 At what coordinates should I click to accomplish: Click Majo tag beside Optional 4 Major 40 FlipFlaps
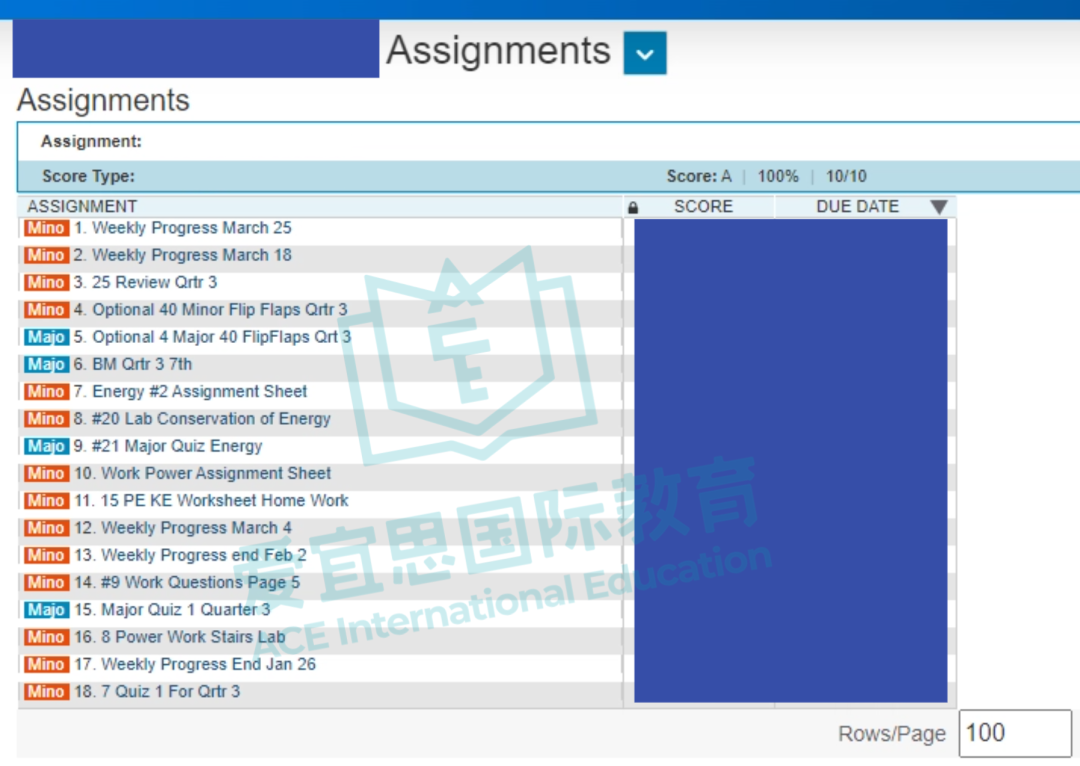tap(46, 337)
